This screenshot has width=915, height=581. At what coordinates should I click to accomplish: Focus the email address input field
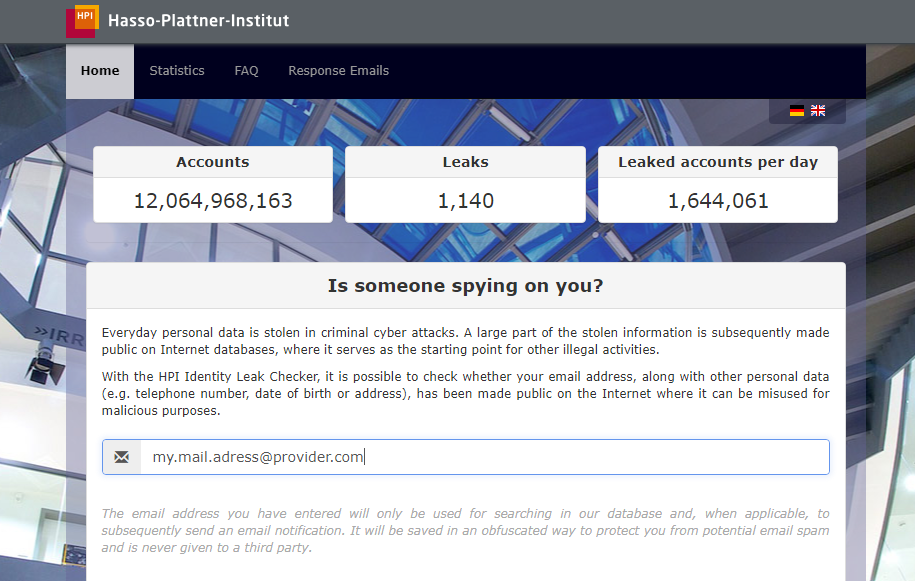click(x=484, y=457)
